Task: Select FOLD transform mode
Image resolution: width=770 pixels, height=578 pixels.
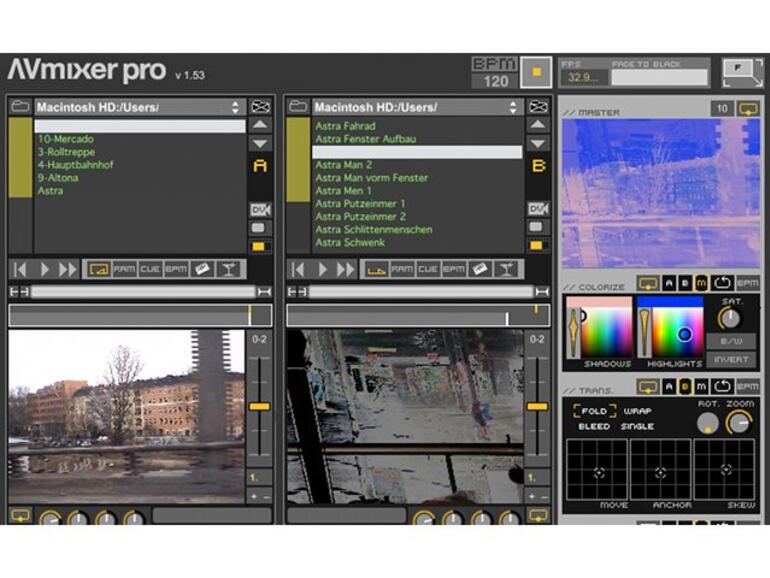Action: (594, 411)
